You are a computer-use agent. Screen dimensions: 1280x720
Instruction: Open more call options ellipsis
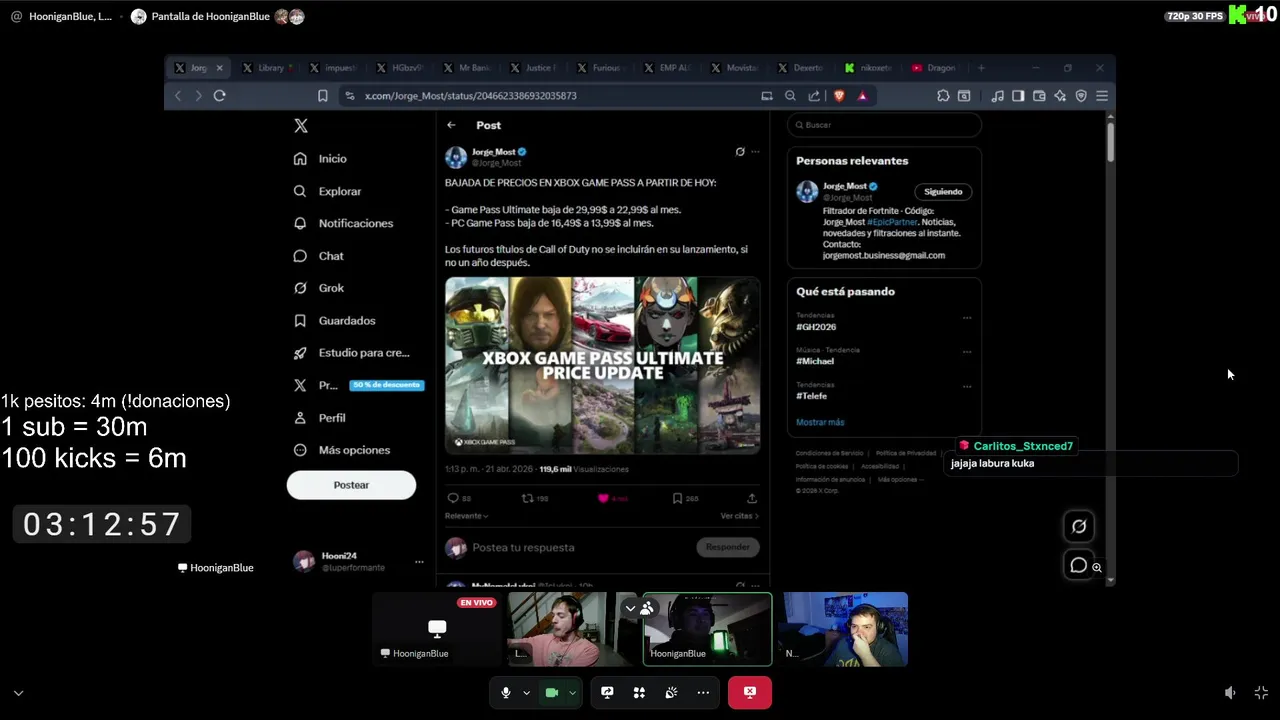tap(703, 692)
